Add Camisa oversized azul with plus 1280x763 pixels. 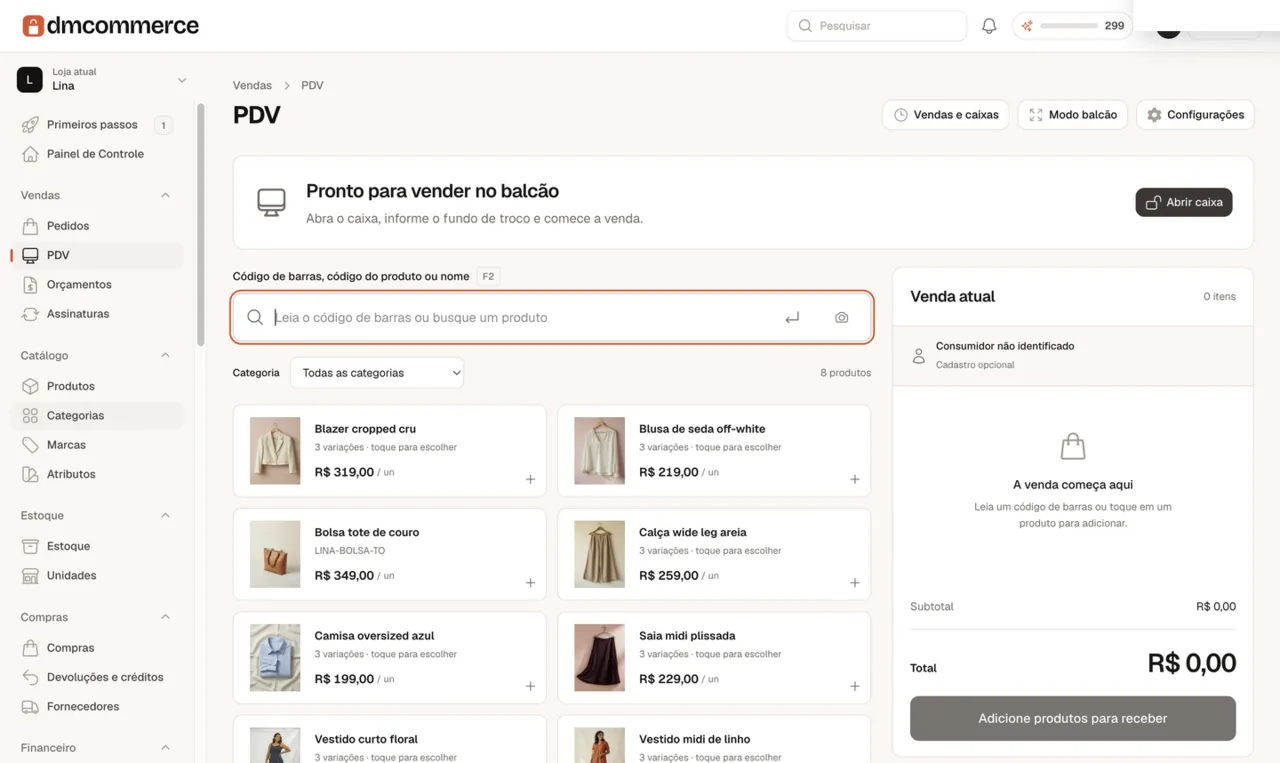[x=530, y=686]
